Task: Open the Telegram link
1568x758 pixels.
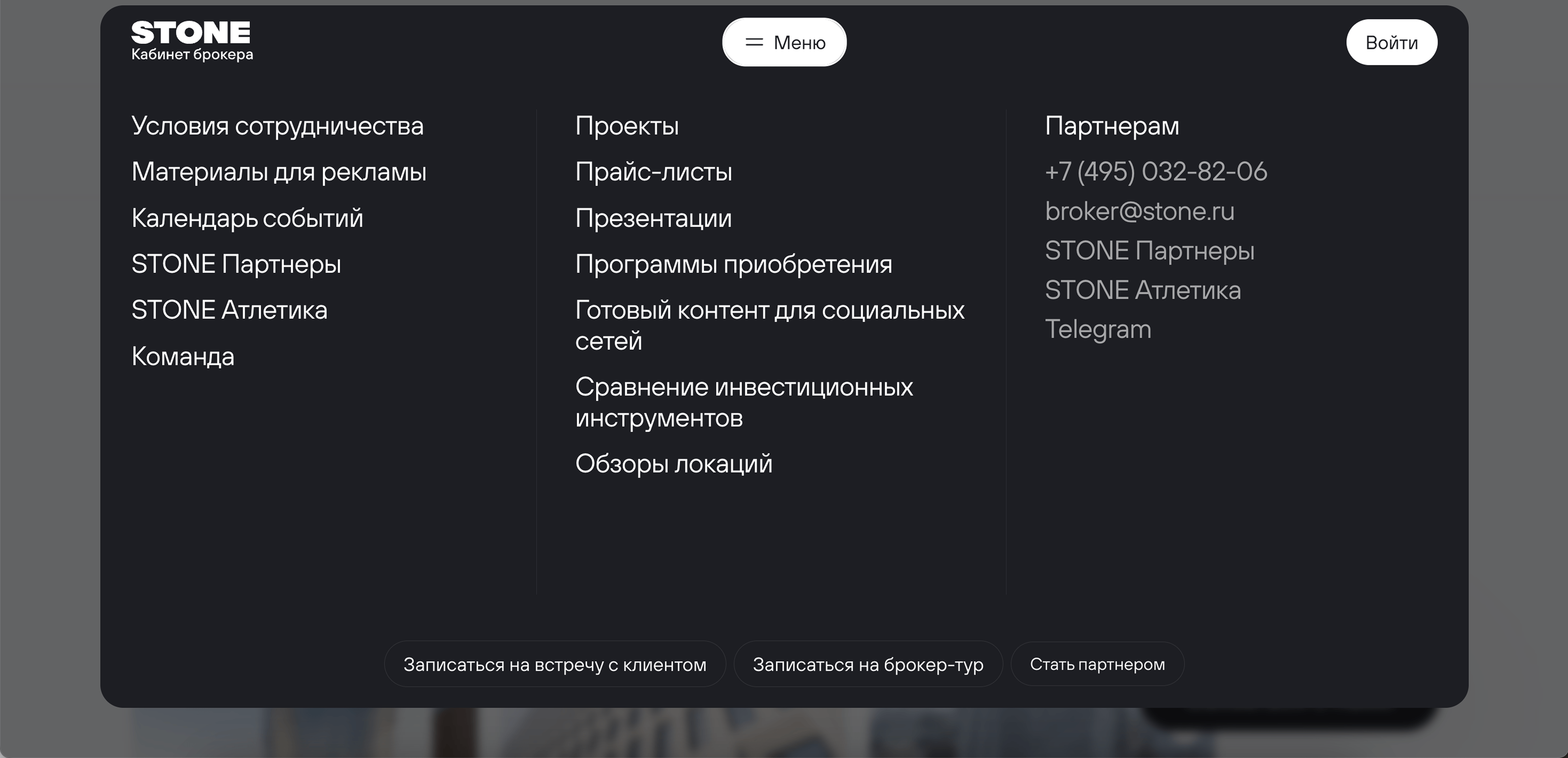Action: pyautogui.click(x=1098, y=329)
